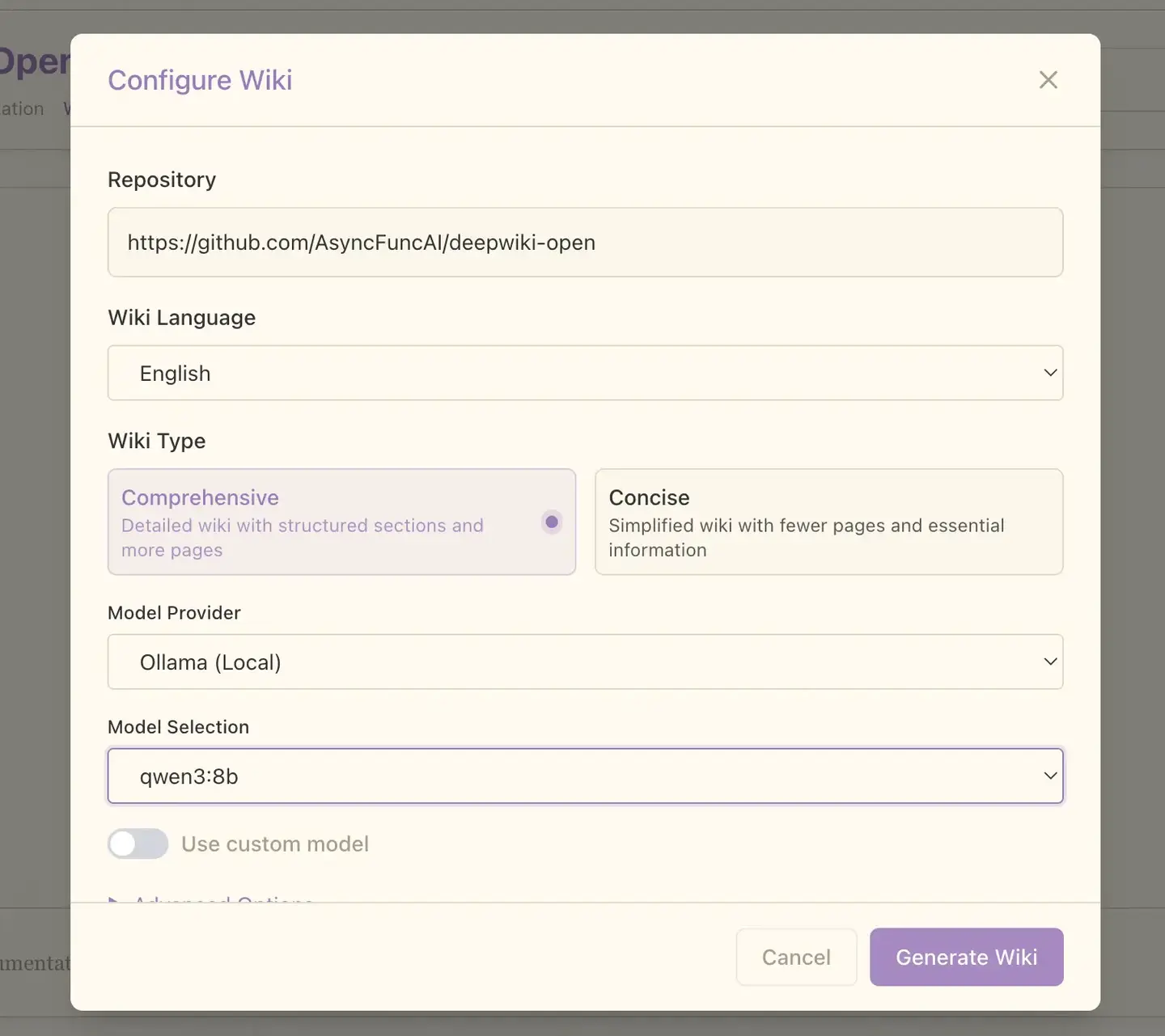Screen dimensions: 1165x1036
Task: Click the Configure Wiki dialog title
Action: [x=200, y=79]
